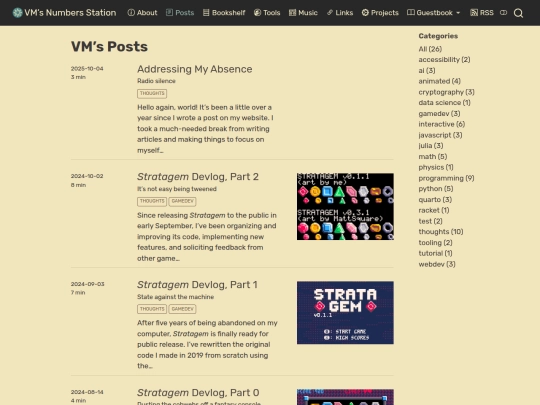Go to the About page

click(142, 13)
